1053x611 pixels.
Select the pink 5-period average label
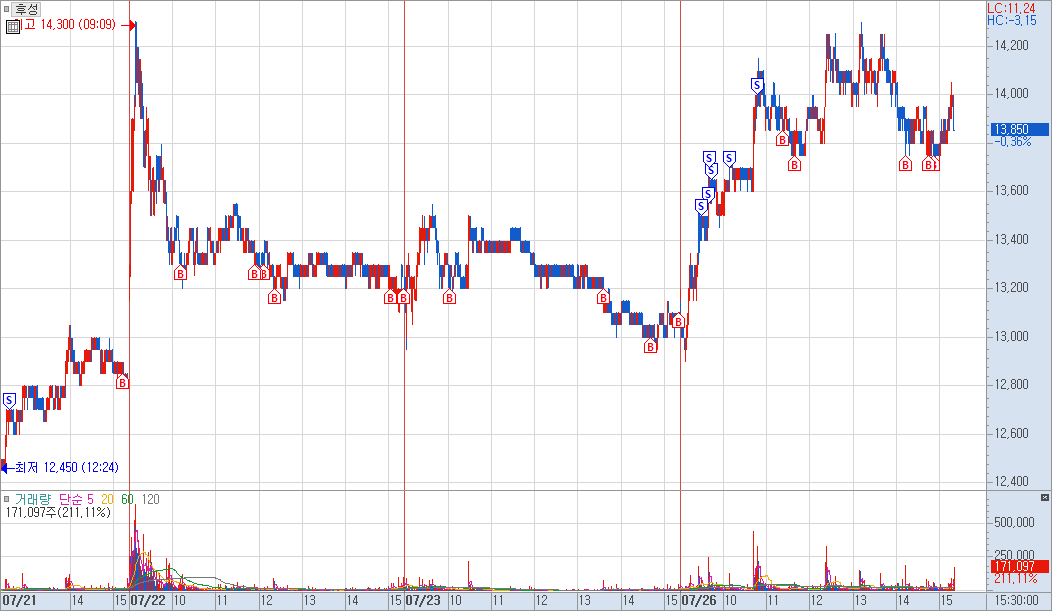[x=91, y=500]
